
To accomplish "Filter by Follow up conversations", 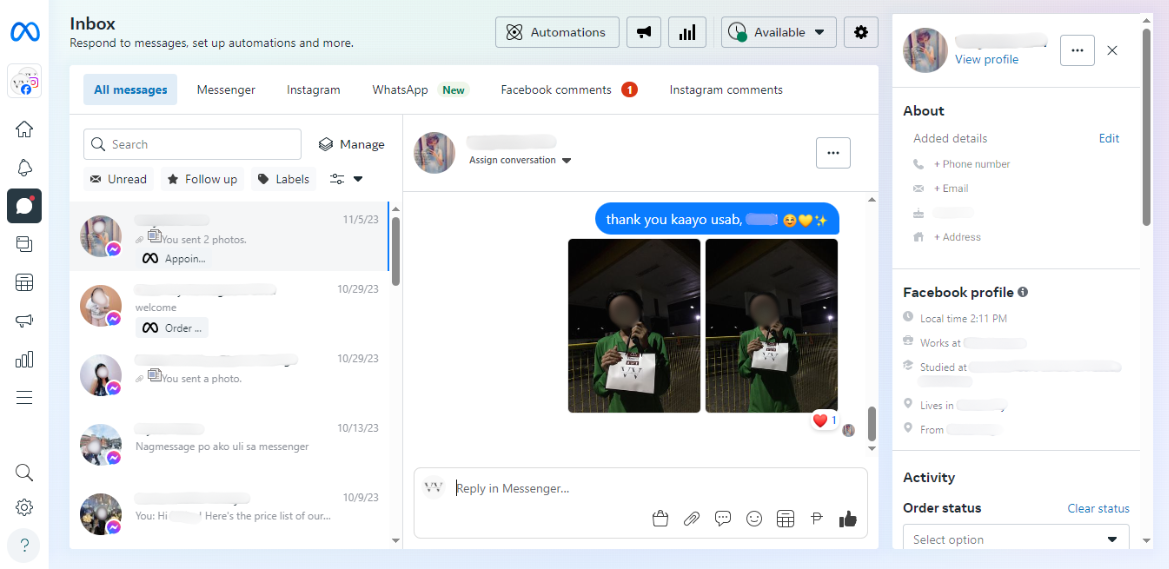I will click(202, 179).
